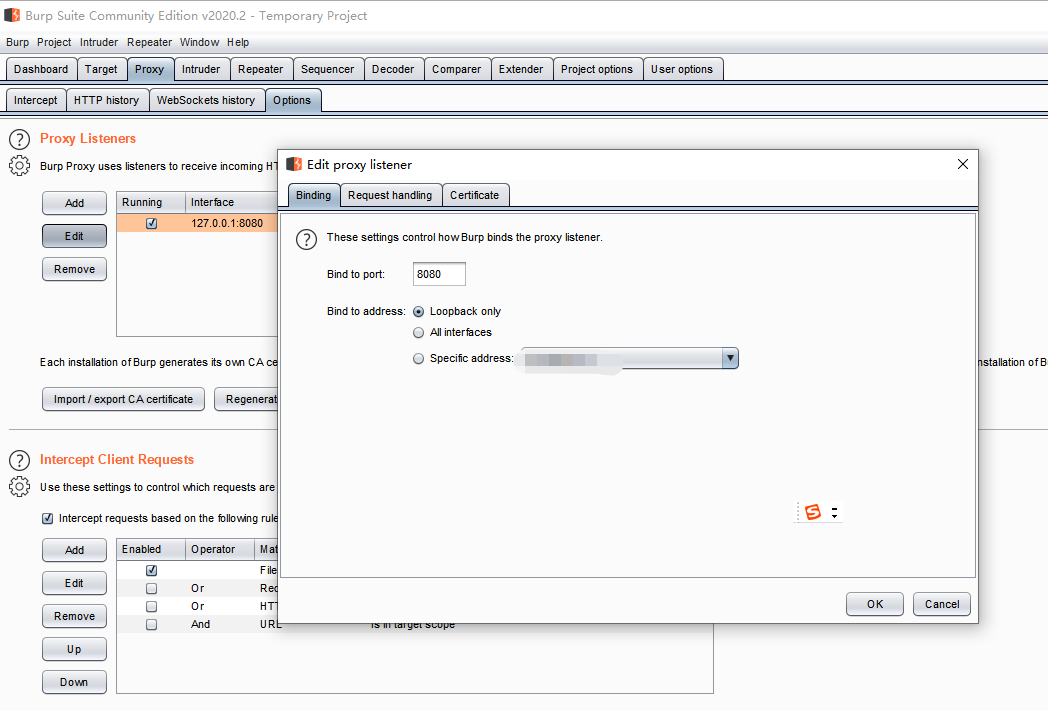Screen dimensions: 1048x711
Task: Switch to the Repeater tab
Action: click(x=261, y=69)
